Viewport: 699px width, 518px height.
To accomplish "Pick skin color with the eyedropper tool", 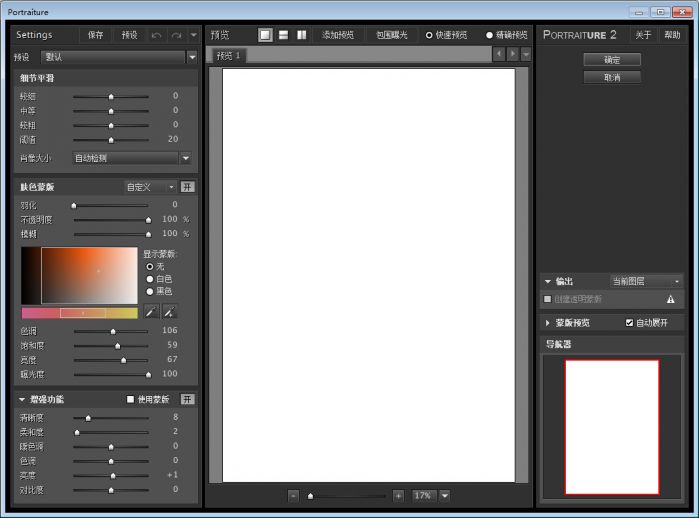I will click(x=151, y=312).
